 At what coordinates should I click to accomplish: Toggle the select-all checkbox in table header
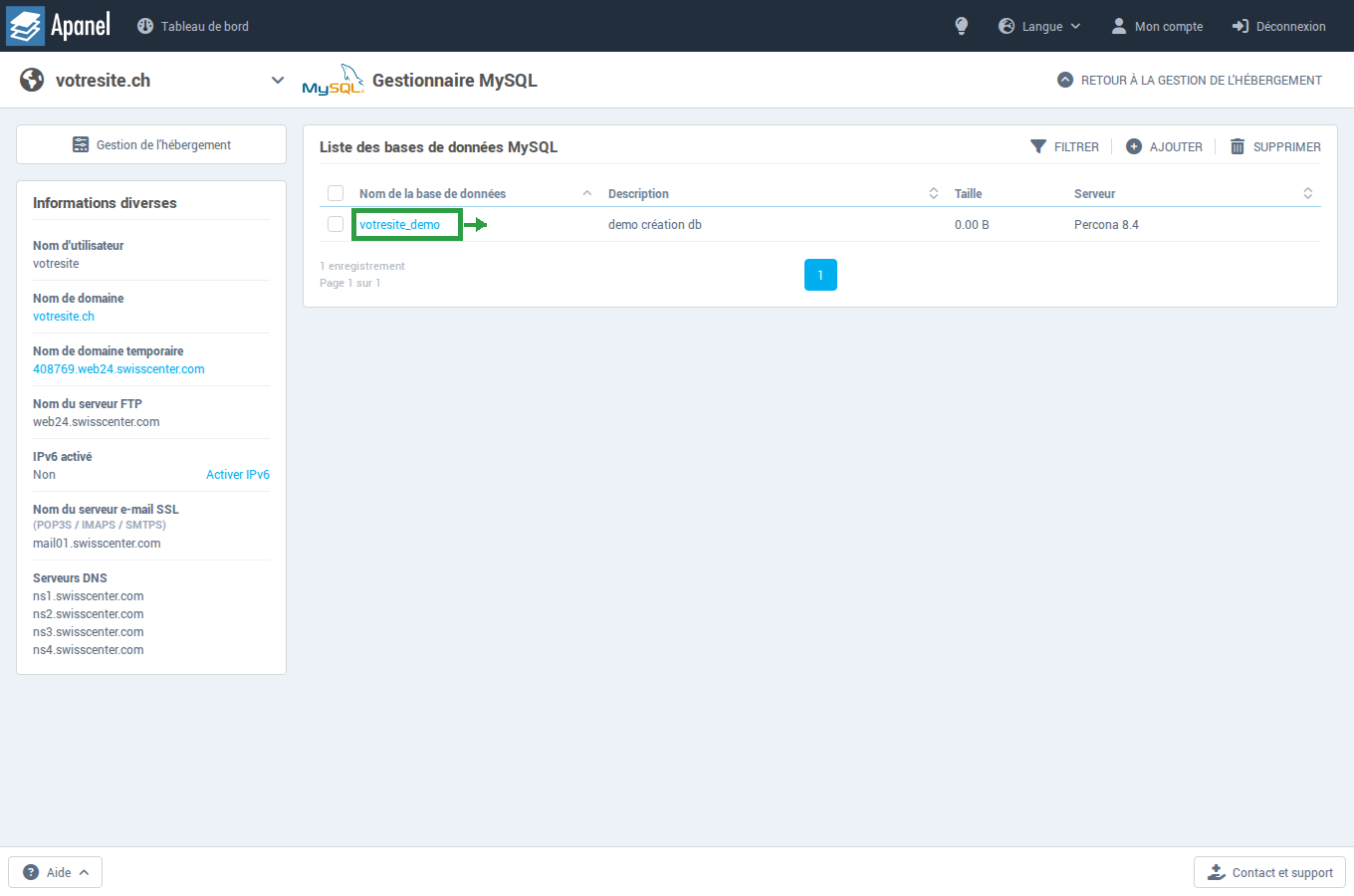(x=336, y=193)
